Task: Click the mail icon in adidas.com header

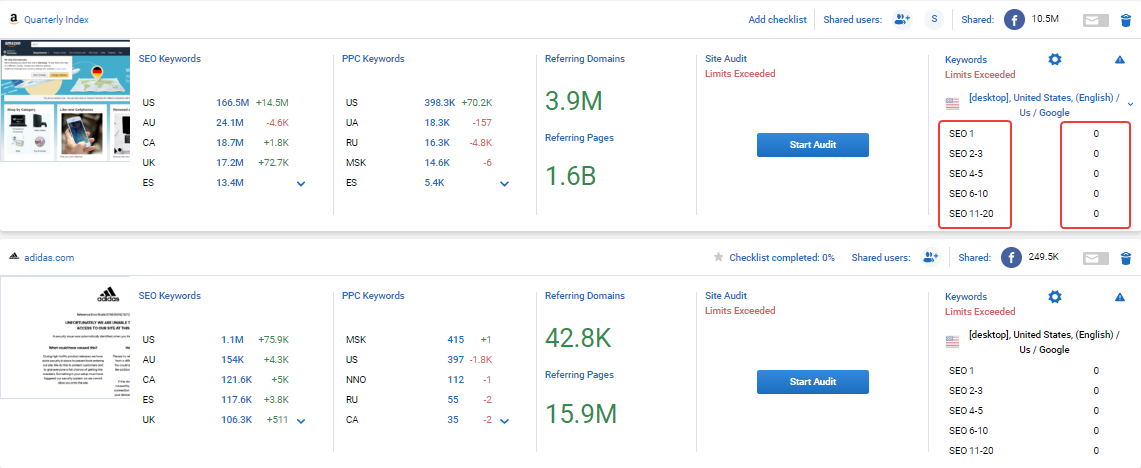Action: (1095, 258)
